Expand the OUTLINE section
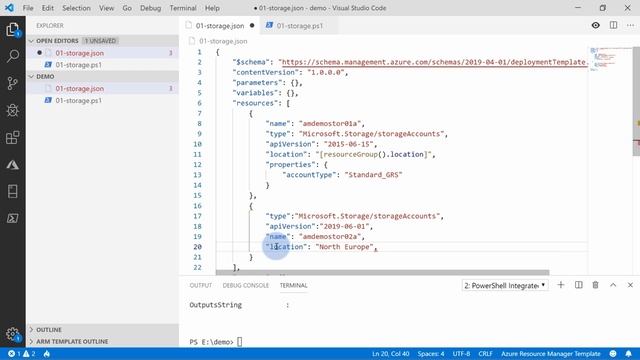 tap(102, 329)
